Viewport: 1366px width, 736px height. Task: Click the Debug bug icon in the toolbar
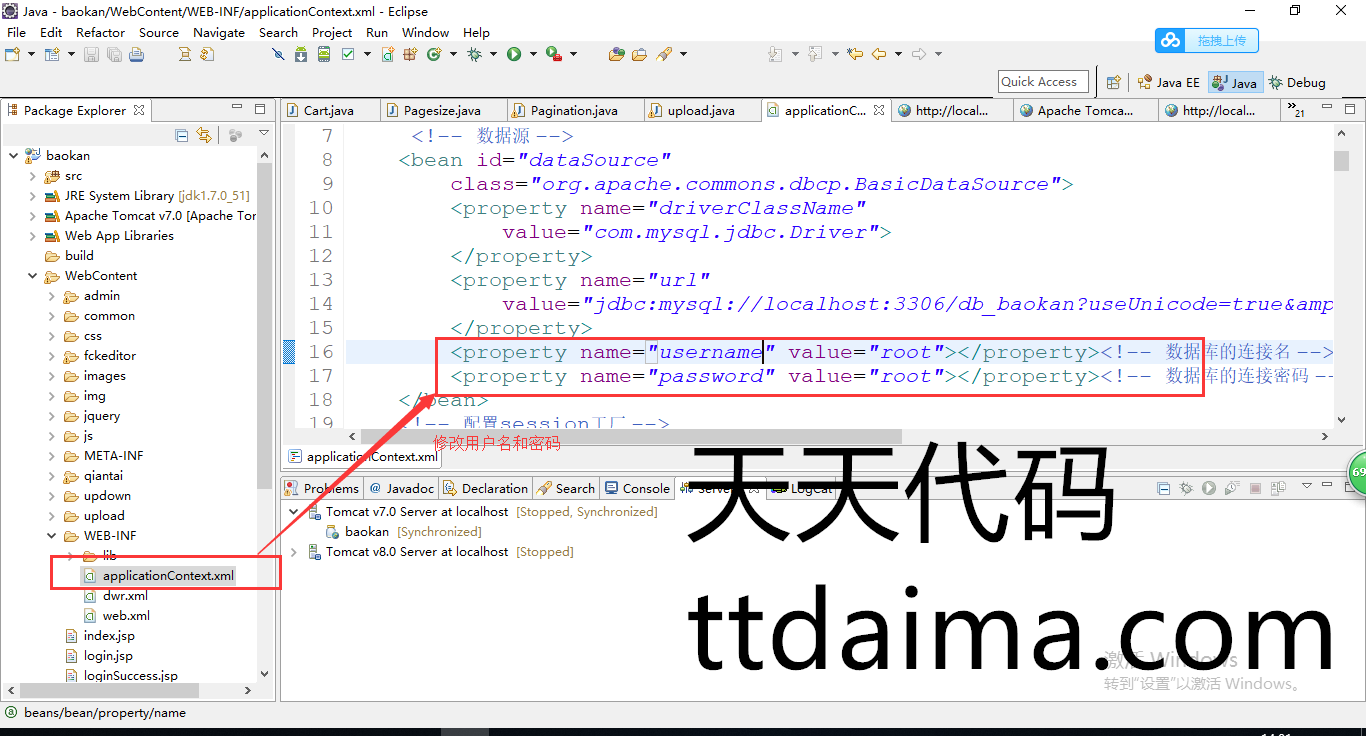click(474, 54)
